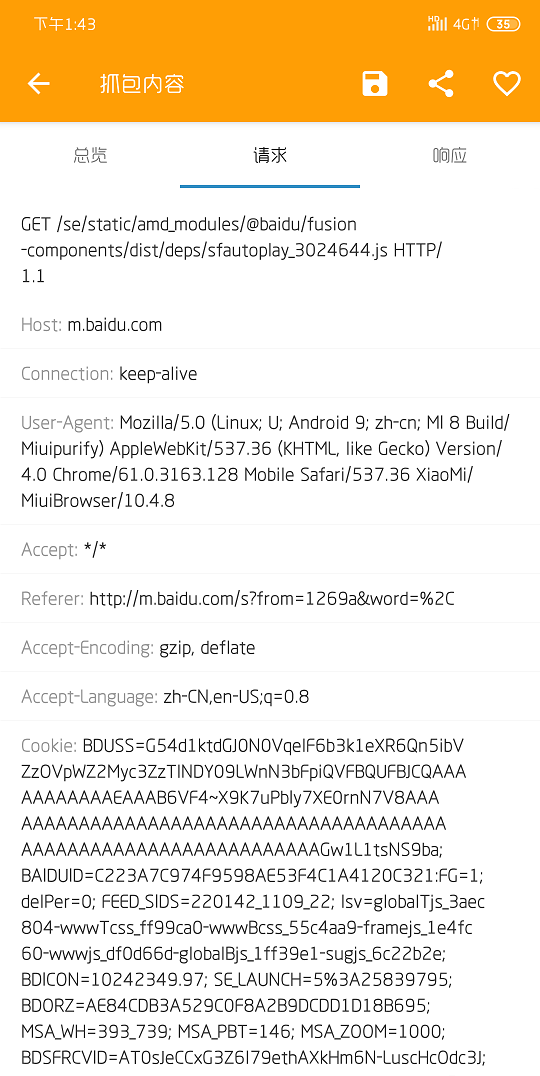Tap the Accept */* header row

(x=270, y=549)
